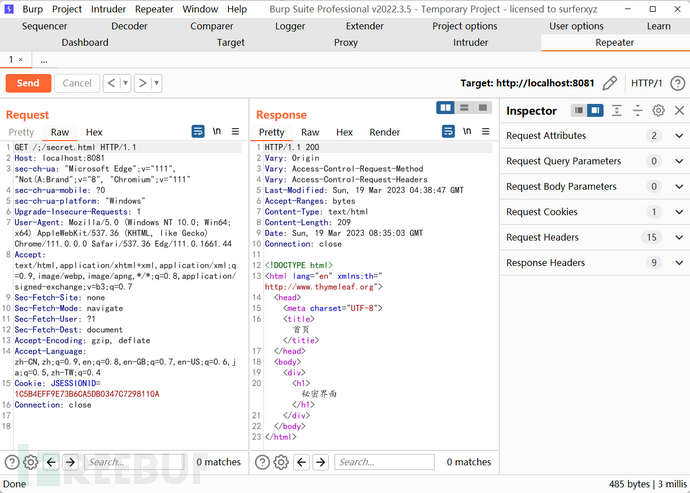
Task: Open the Learn tab
Action: pyautogui.click(x=659, y=26)
